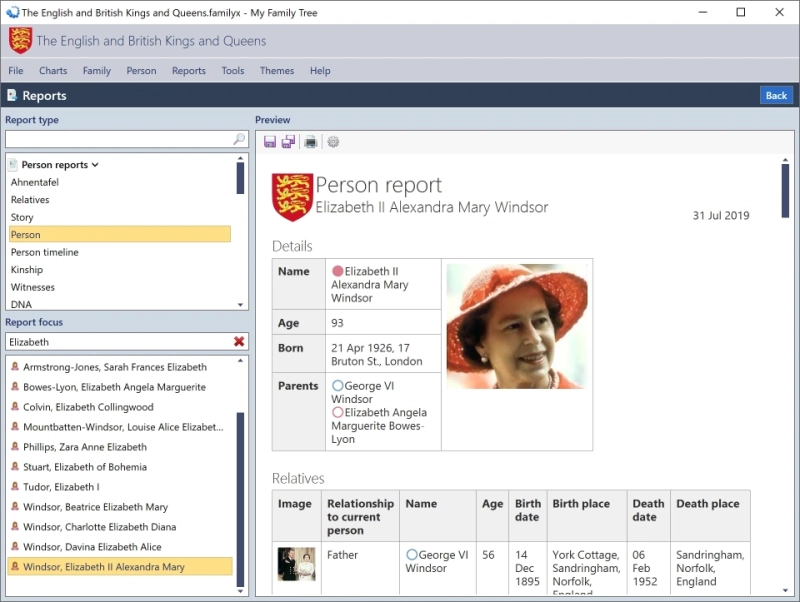The image size is (800, 602).
Task: Click the down arrow of the Preview scrollbar
Action: pos(785,590)
